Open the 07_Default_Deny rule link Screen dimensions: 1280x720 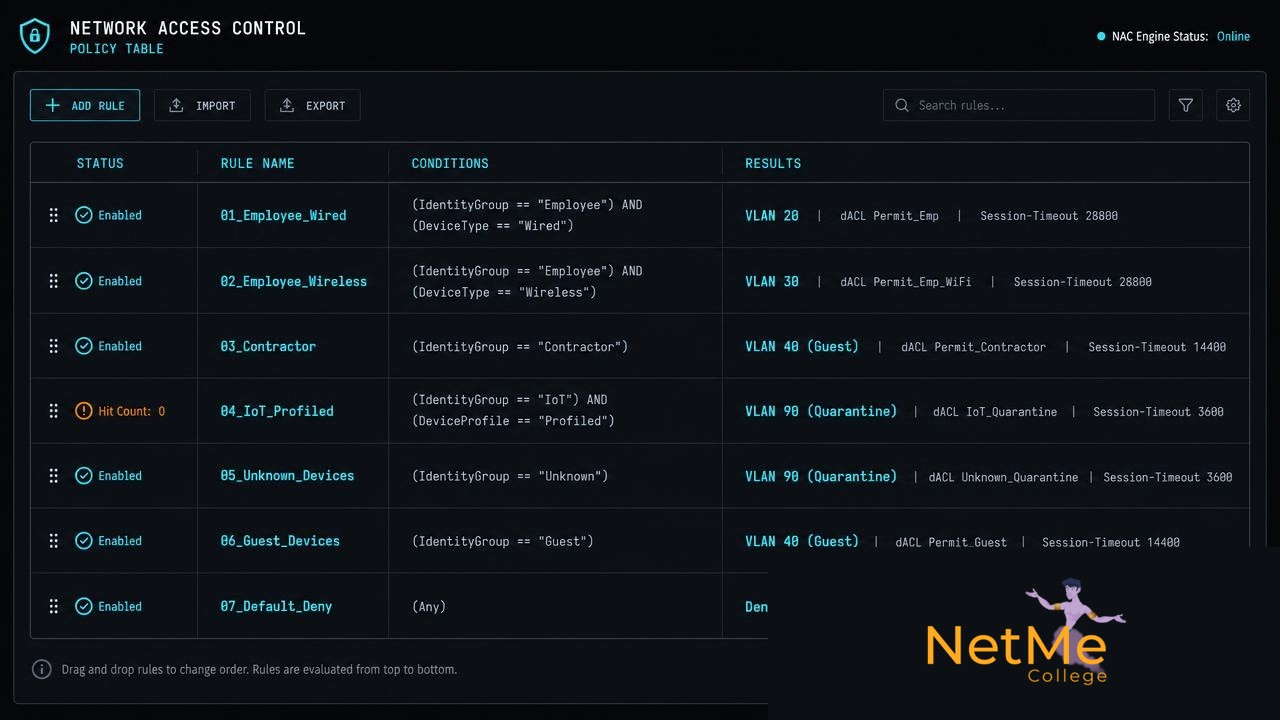(276, 606)
